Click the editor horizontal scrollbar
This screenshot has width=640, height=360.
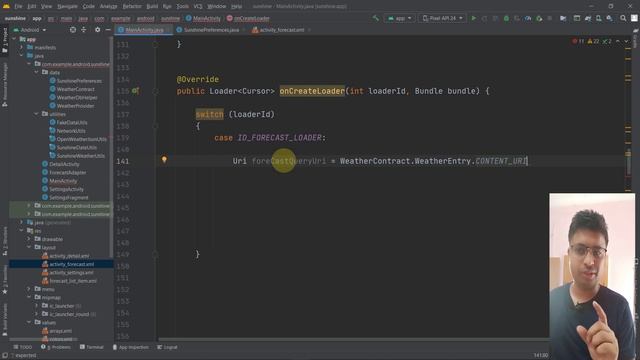[x=353, y=339]
